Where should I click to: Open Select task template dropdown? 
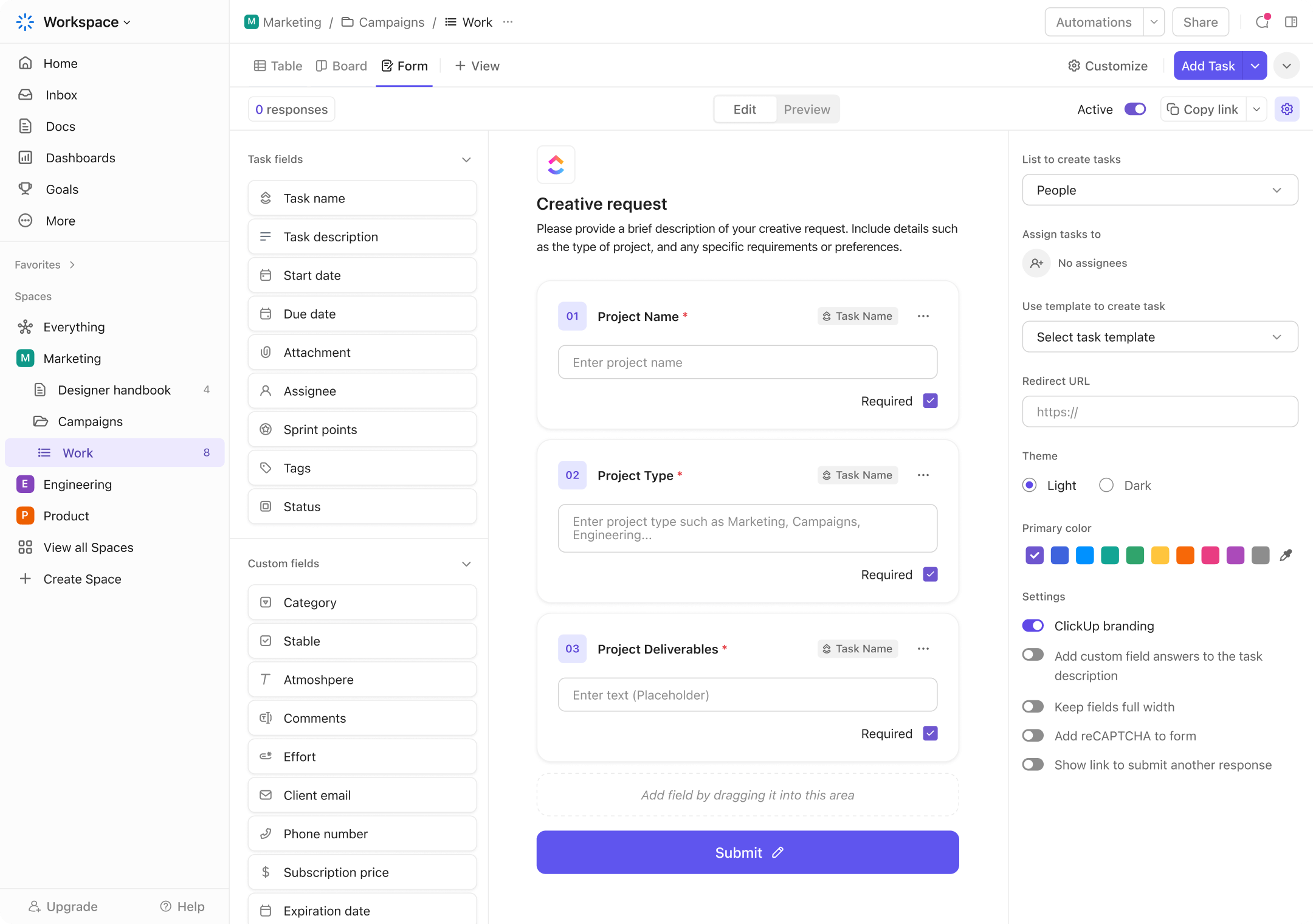tap(1159, 337)
